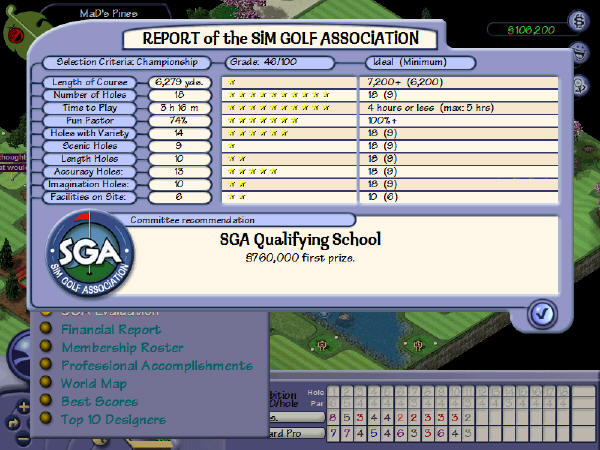Select the Accuracy Holes label

[90, 171]
